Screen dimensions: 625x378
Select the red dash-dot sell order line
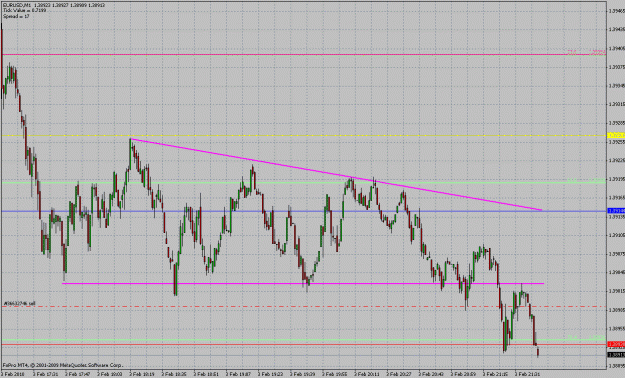pyautogui.click(x=303, y=307)
